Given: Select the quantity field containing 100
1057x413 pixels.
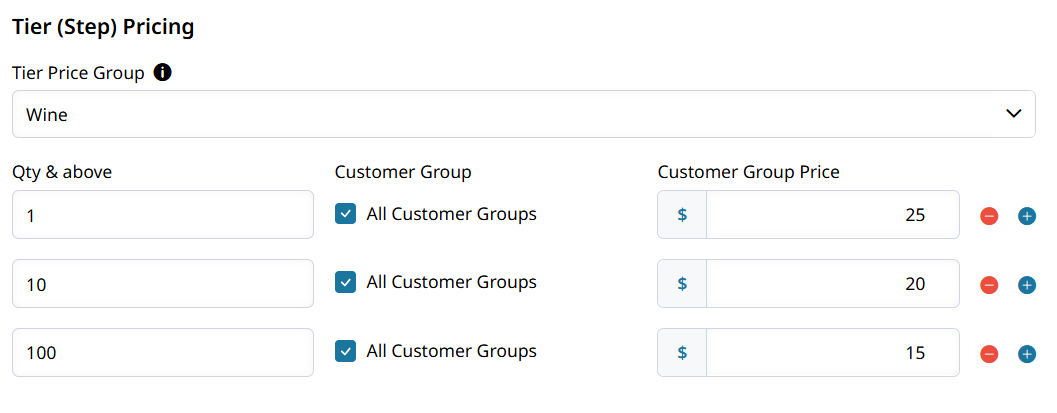Looking at the screenshot, I should (x=163, y=353).
